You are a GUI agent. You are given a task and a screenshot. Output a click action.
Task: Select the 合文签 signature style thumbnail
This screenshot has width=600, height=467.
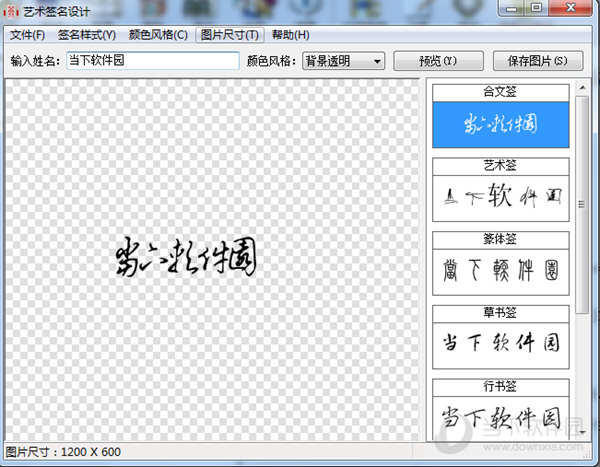click(500, 124)
